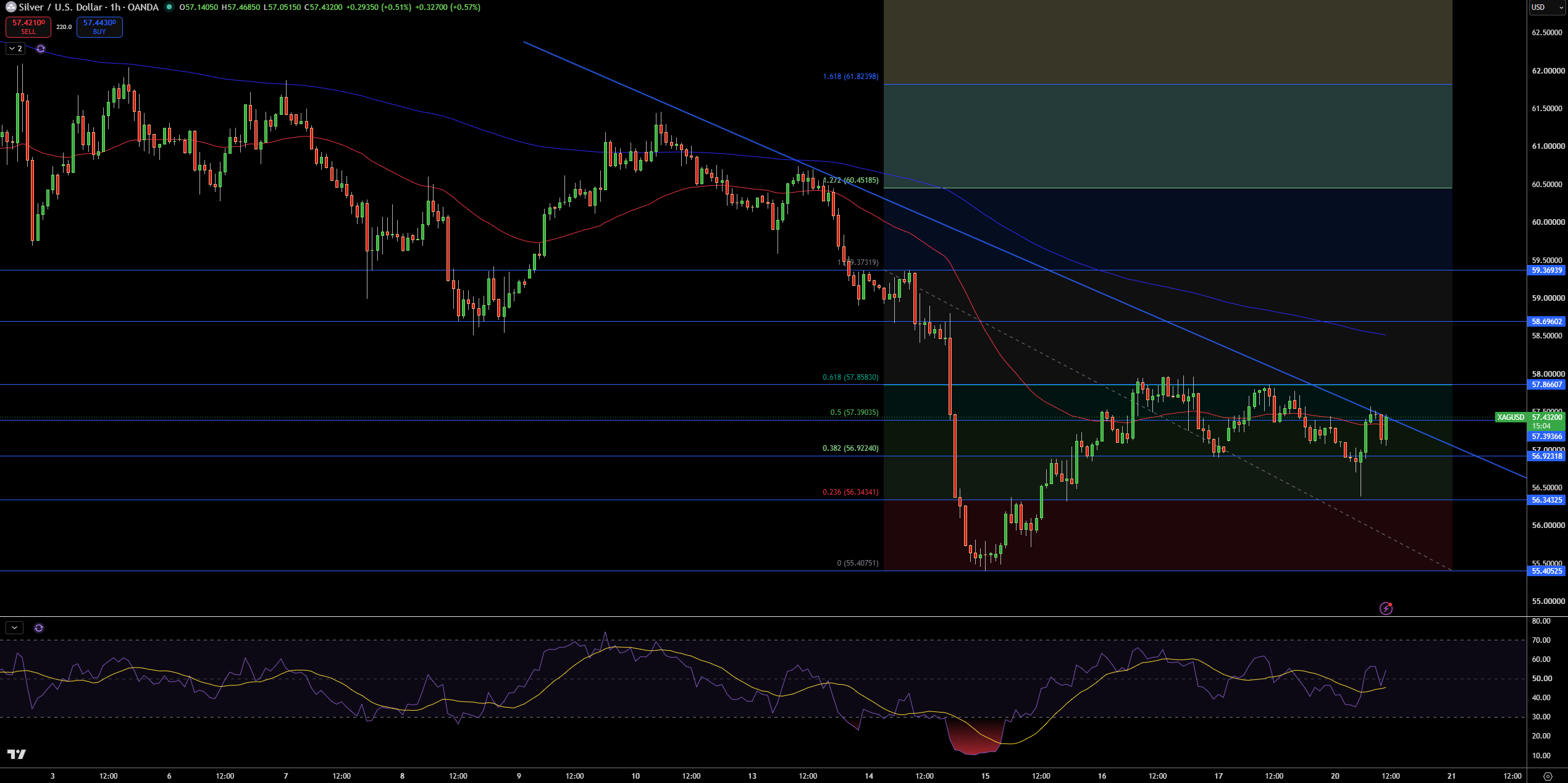Click the +0.32700 (+0.57%) change value
Image resolution: width=1568 pixels, height=783 pixels.
tap(447, 7)
